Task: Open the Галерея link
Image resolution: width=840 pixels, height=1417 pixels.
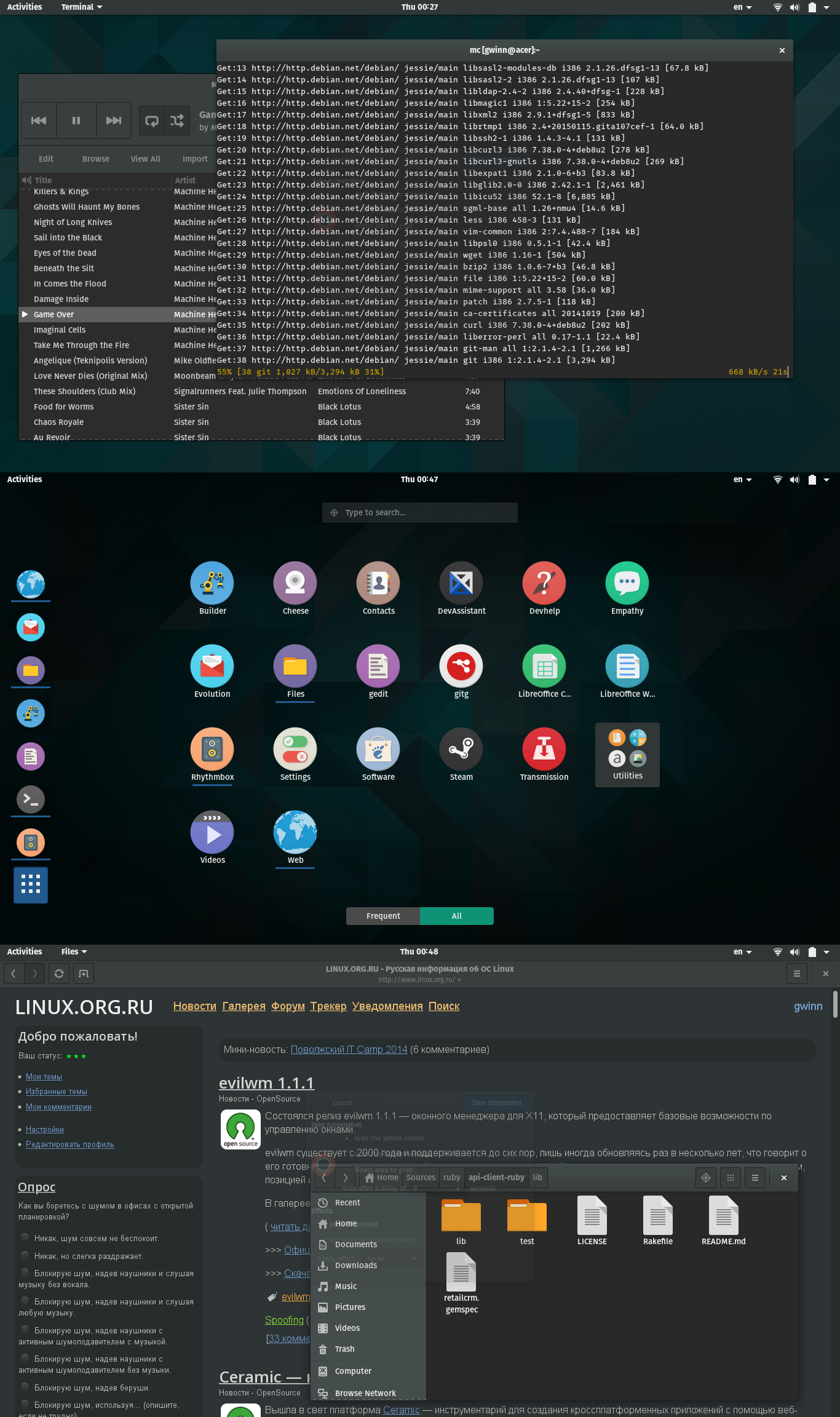Action: tap(244, 1006)
